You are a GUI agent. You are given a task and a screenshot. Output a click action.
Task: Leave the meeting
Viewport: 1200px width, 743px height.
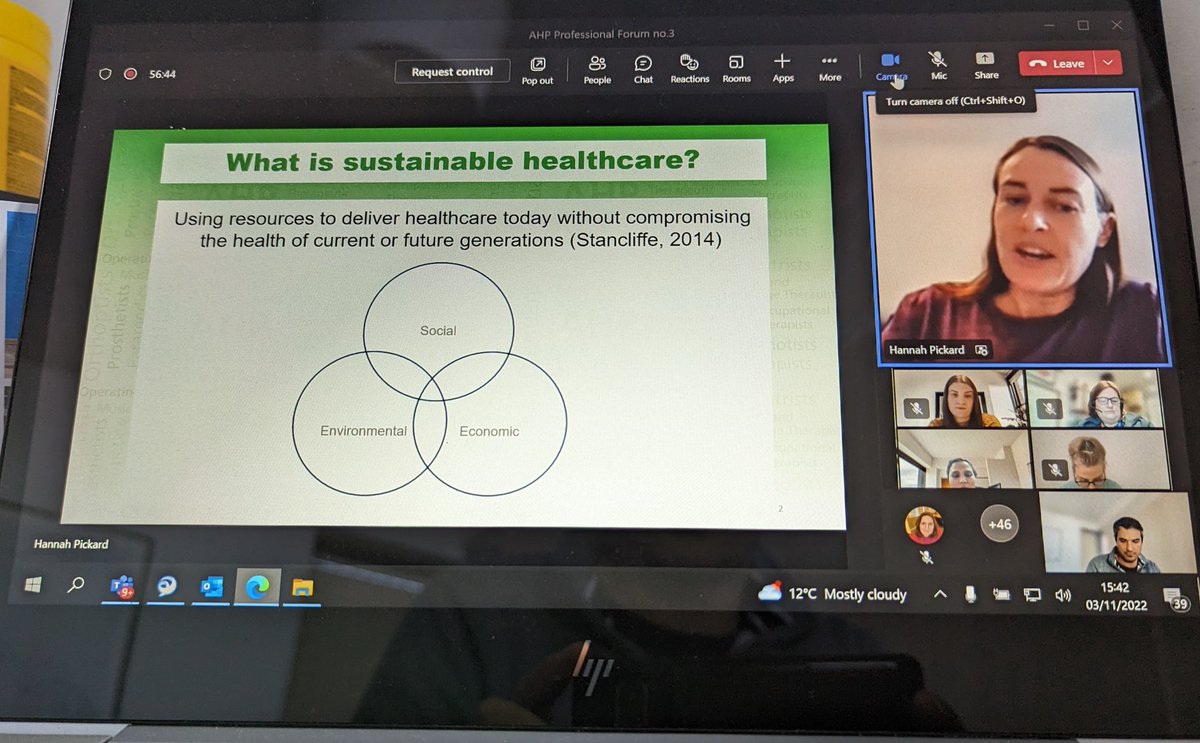1057,63
